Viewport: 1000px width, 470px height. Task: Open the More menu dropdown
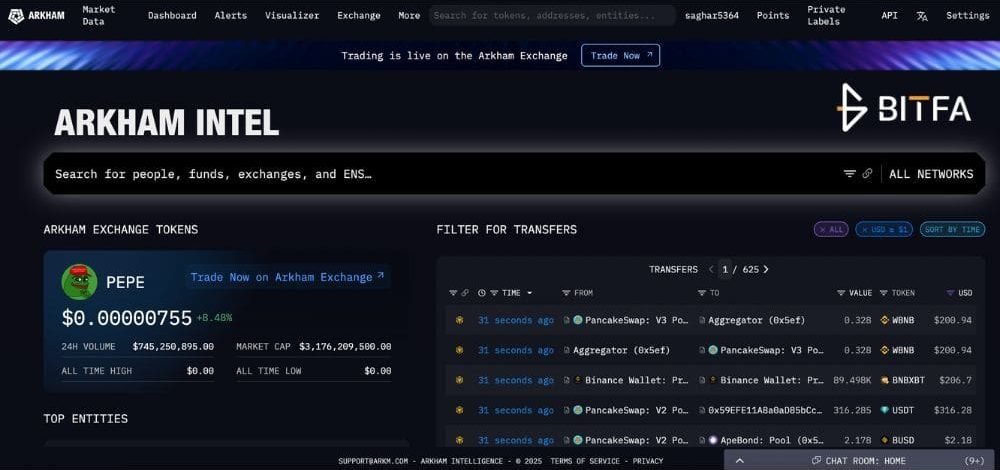409,15
